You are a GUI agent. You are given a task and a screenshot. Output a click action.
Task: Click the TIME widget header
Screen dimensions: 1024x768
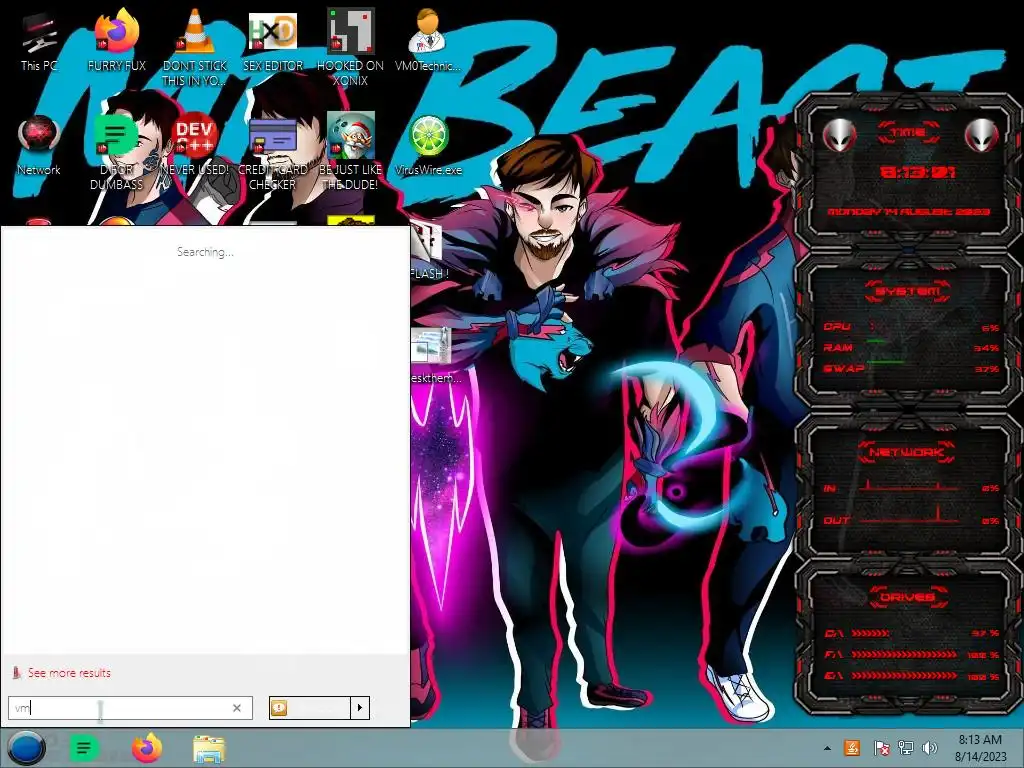coord(908,133)
